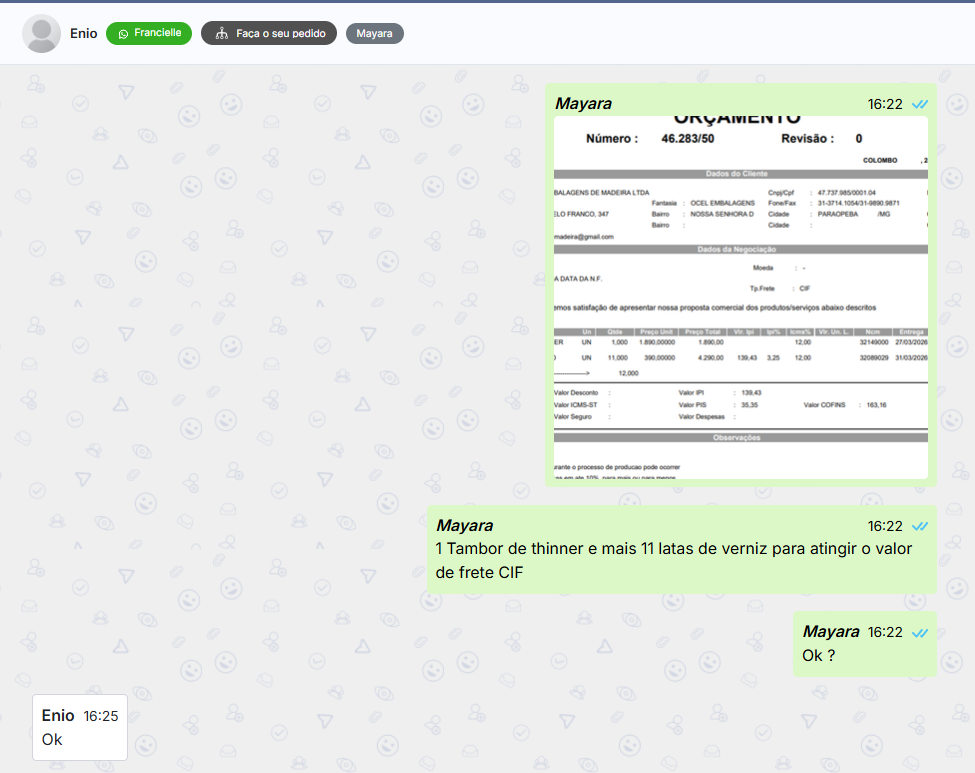Click the "1 Tambor de thinner" message text
975x773 pixels.
673,560
